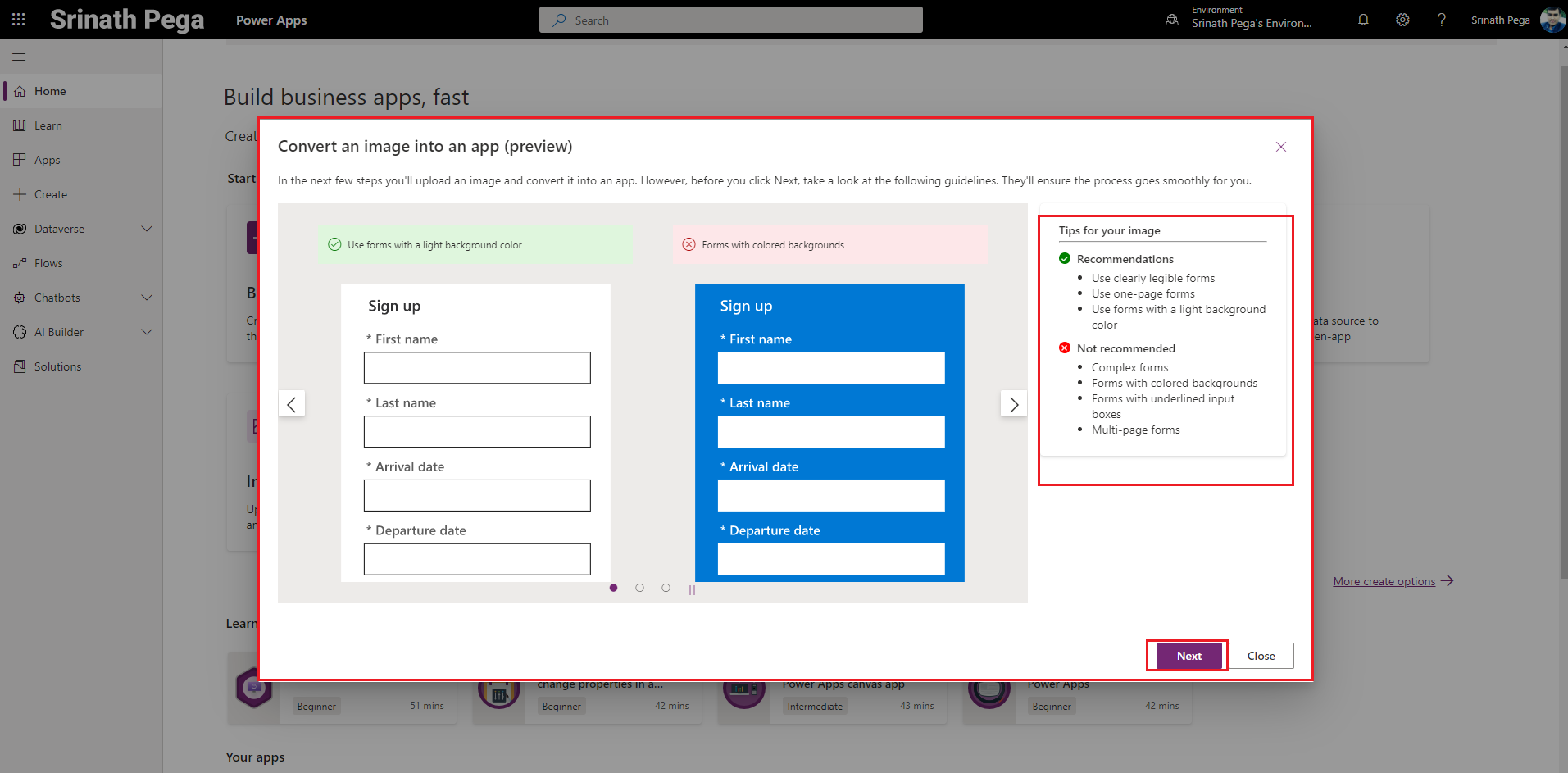Select the second carousel slide dot
Image resolution: width=1568 pixels, height=773 pixels.
(639, 588)
